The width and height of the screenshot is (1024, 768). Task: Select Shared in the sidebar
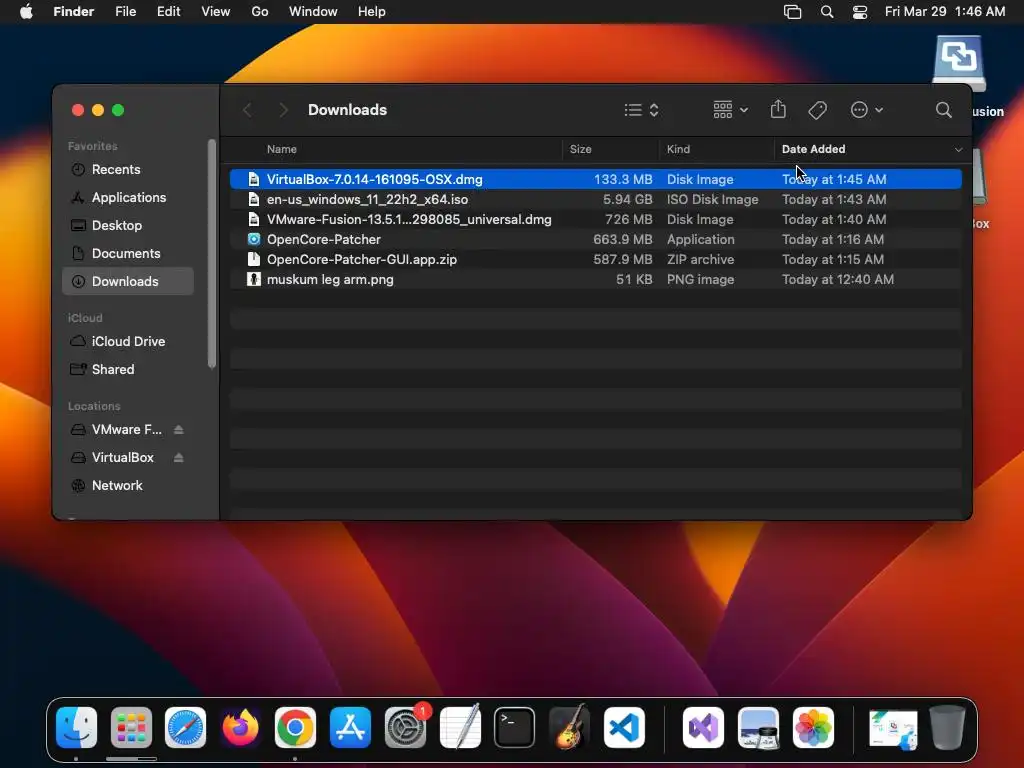point(128,370)
